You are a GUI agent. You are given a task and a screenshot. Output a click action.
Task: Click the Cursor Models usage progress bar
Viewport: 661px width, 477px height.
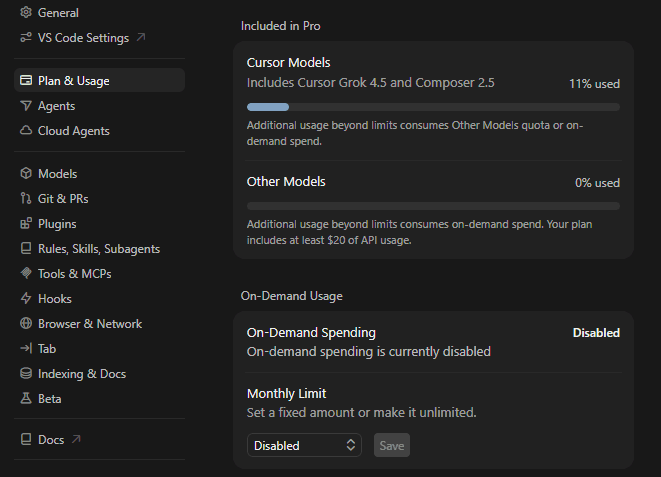point(433,107)
